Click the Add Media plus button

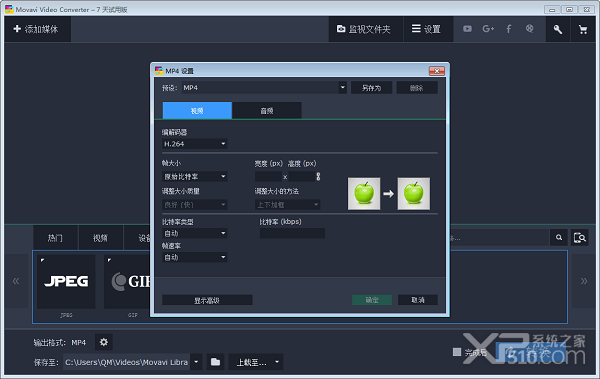tap(37, 29)
